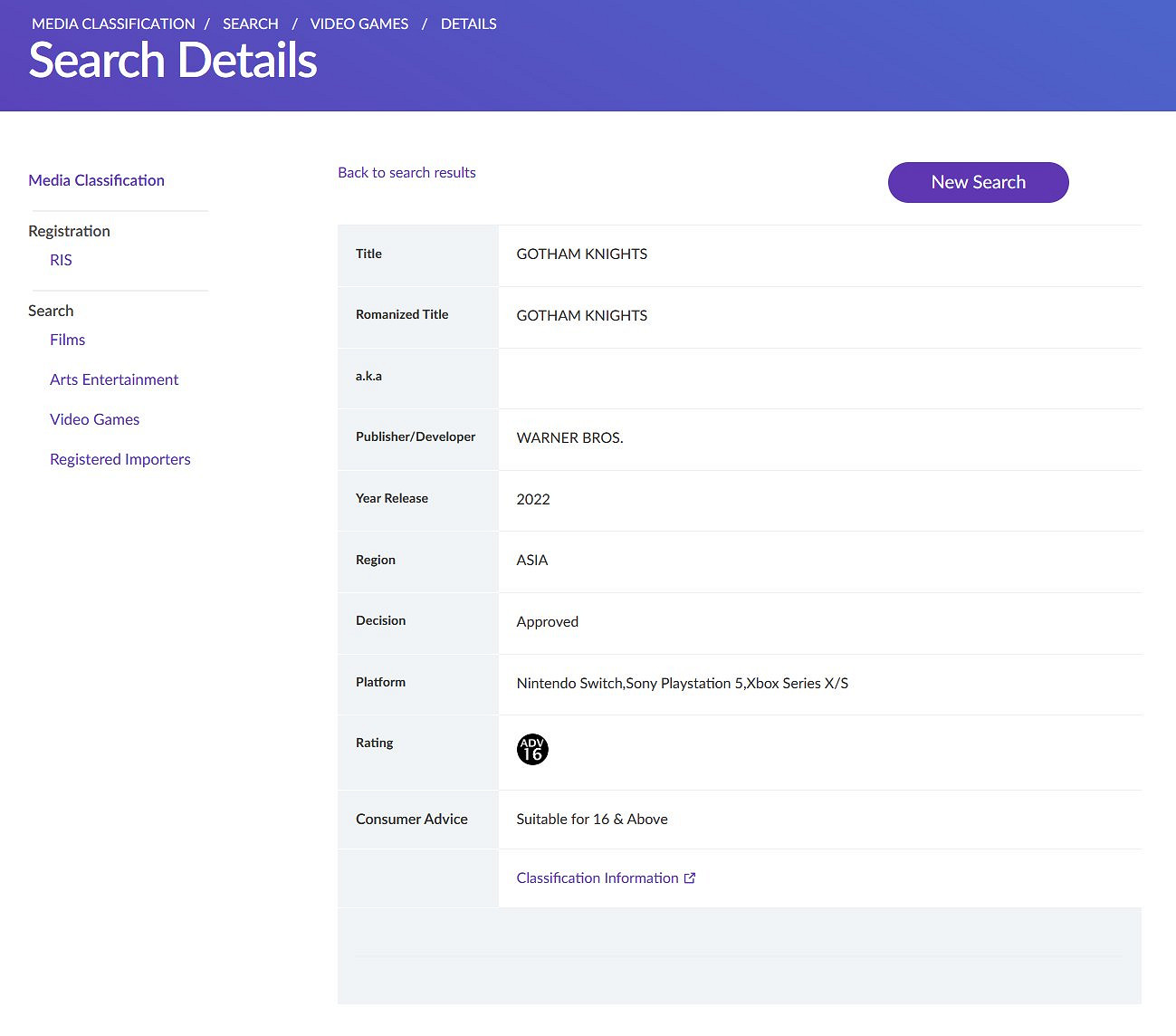Open Media Classification in the breadcrumb
This screenshot has width=1176, height=1036.
coord(113,24)
